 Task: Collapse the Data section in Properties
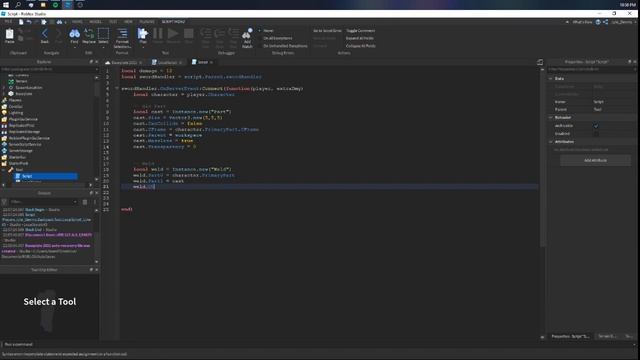pos(551,78)
